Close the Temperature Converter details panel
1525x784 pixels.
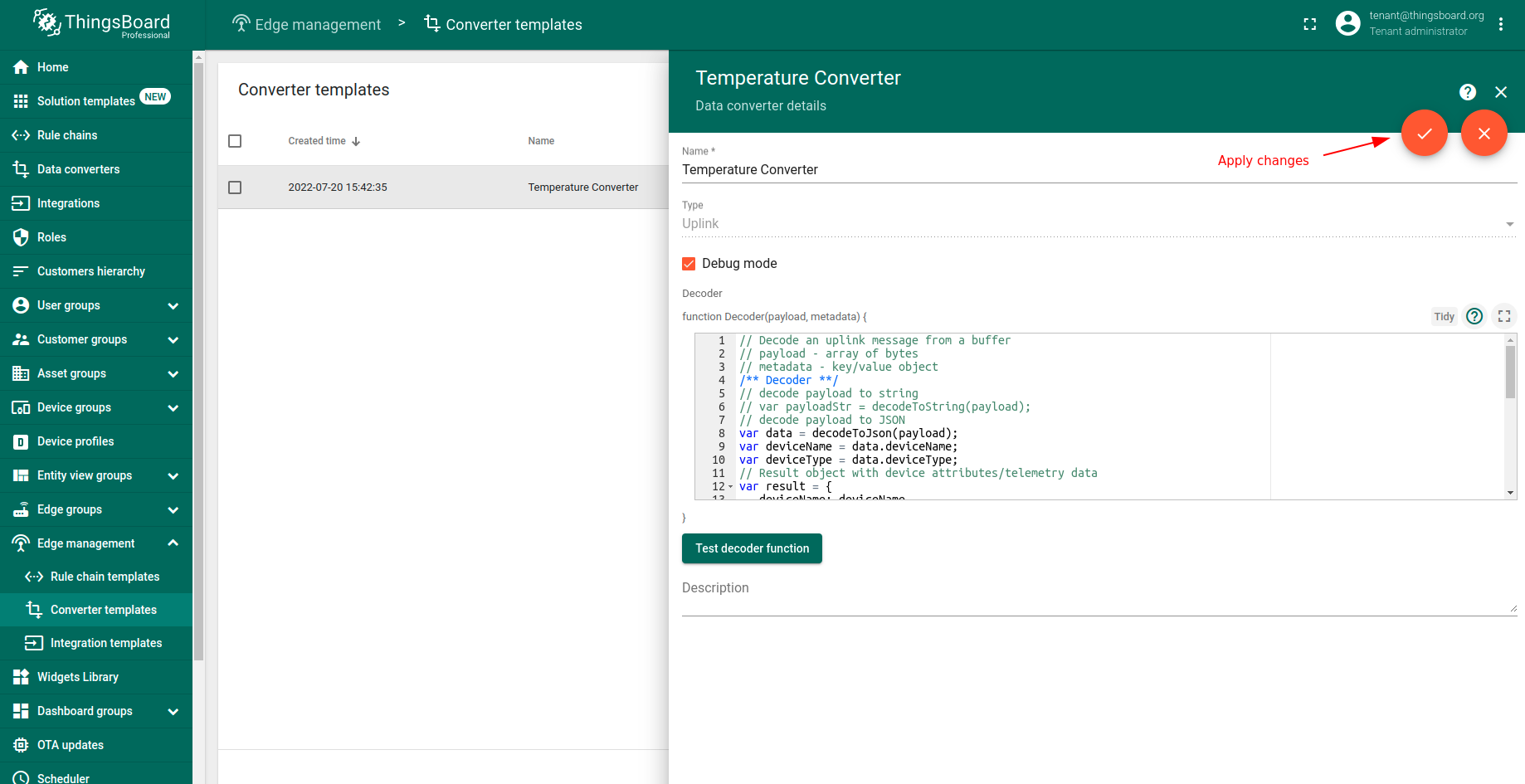pyautogui.click(x=1501, y=92)
